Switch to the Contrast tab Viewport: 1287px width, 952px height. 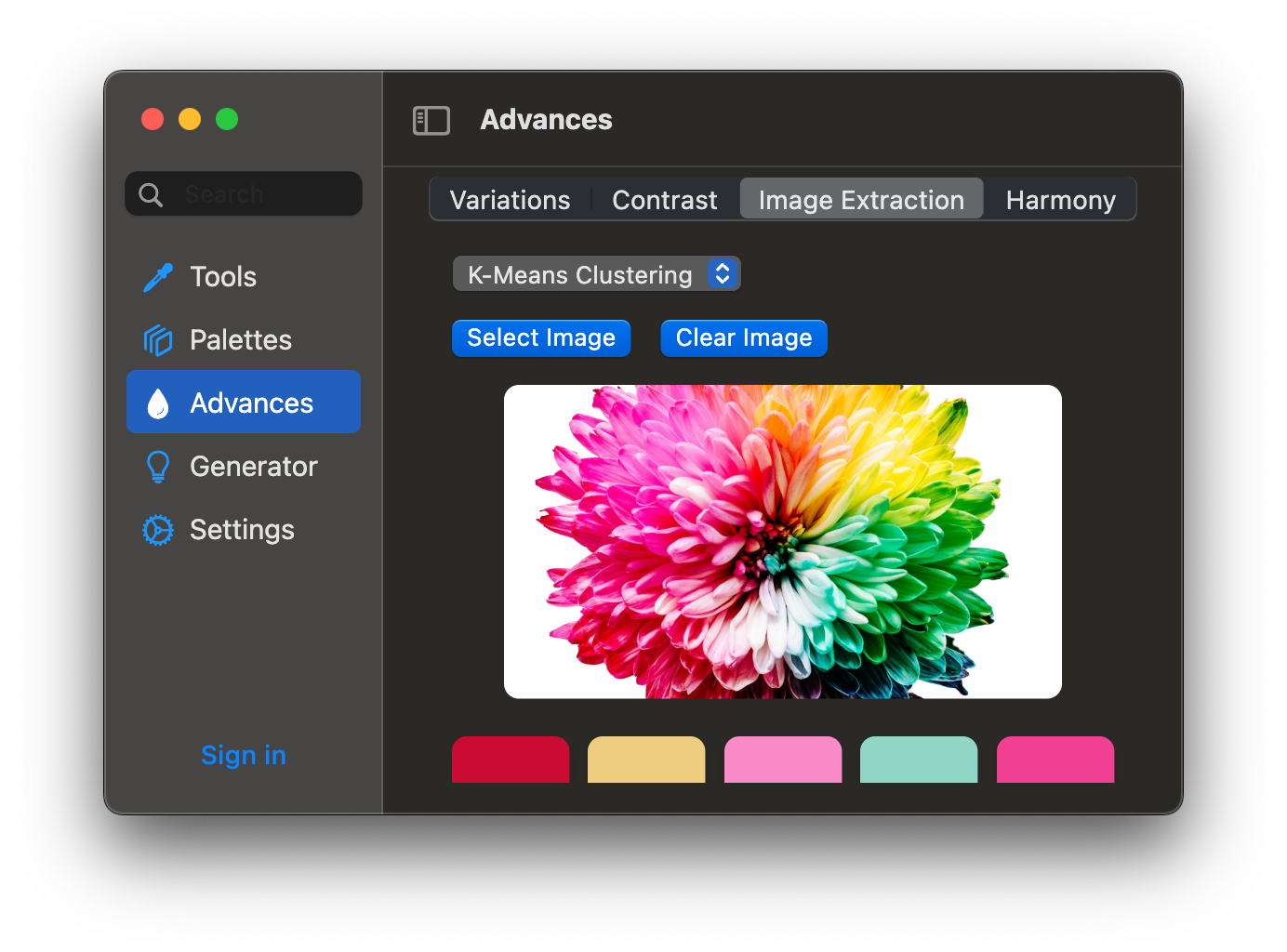click(x=664, y=200)
